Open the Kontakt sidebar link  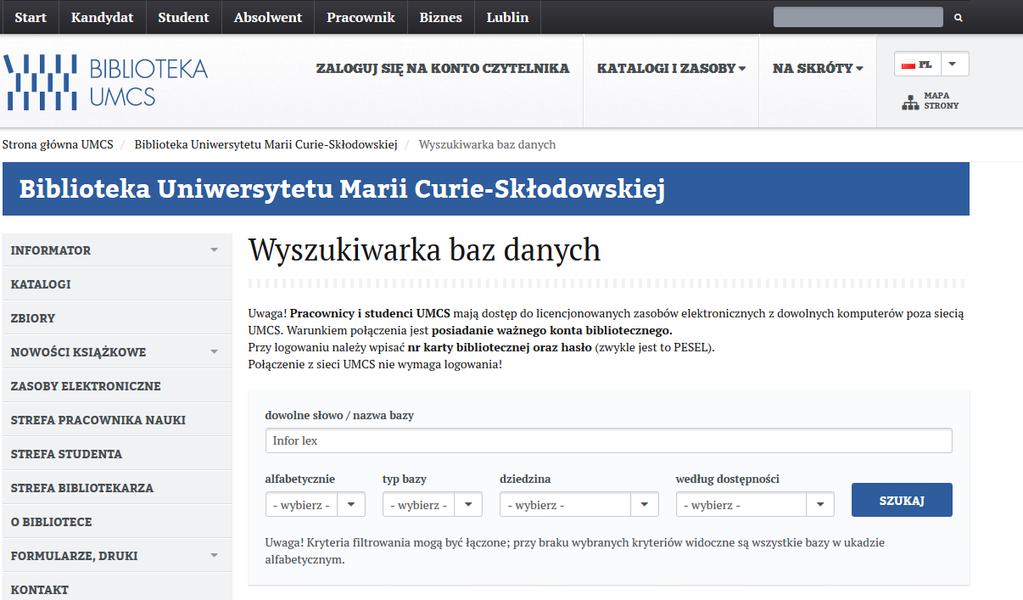[x=117, y=588]
